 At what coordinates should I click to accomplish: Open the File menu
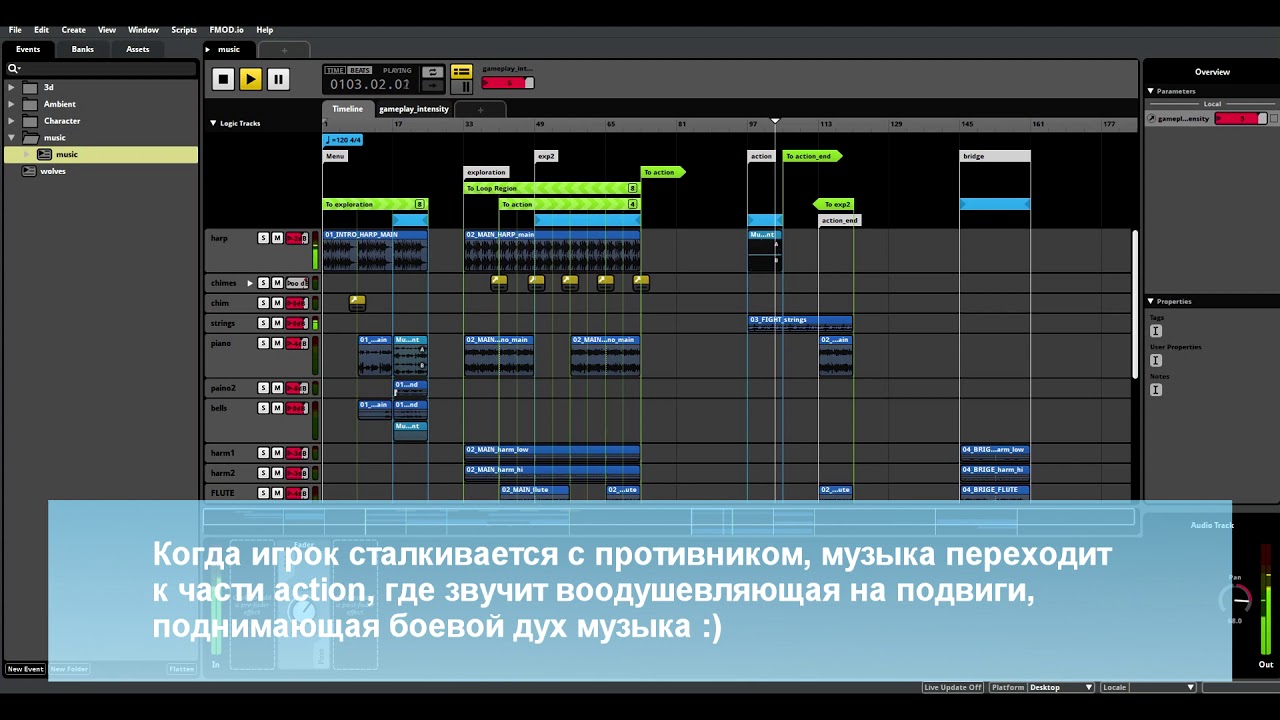(x=15, y=30)
